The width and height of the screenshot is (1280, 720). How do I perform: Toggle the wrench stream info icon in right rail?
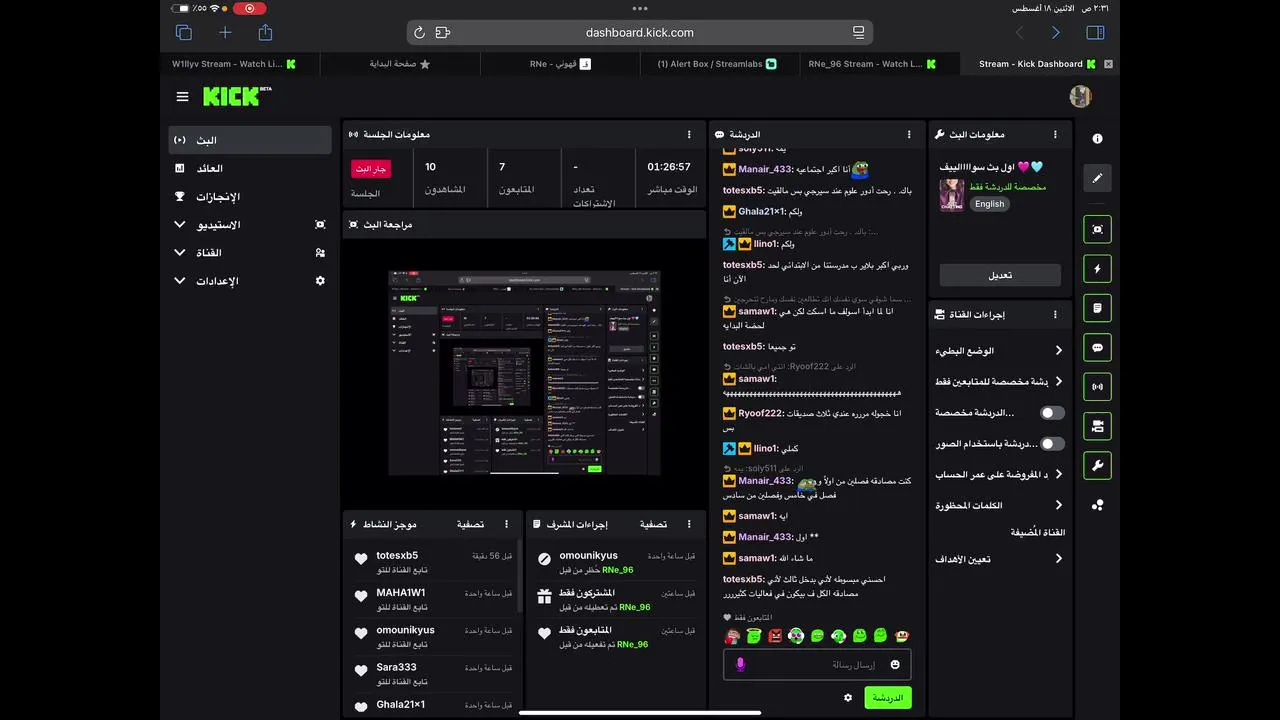click(1097, 466)
